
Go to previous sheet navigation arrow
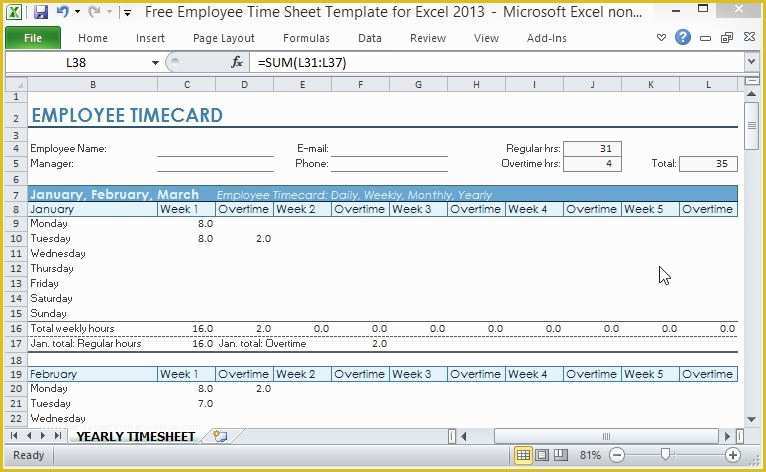(29, 436)
